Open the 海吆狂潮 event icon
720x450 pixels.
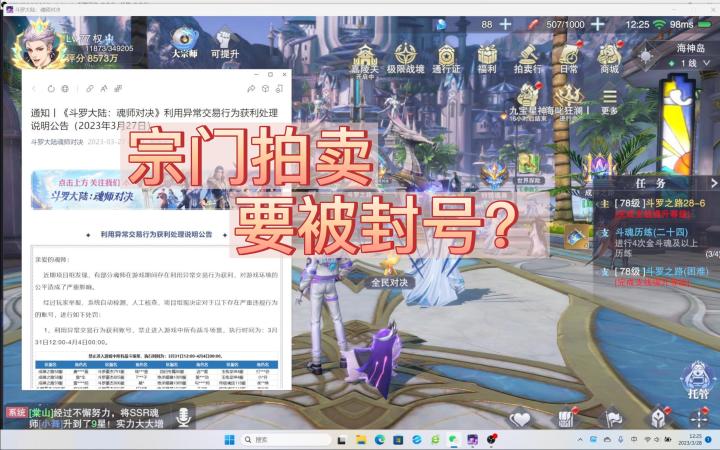click(568, 102)
